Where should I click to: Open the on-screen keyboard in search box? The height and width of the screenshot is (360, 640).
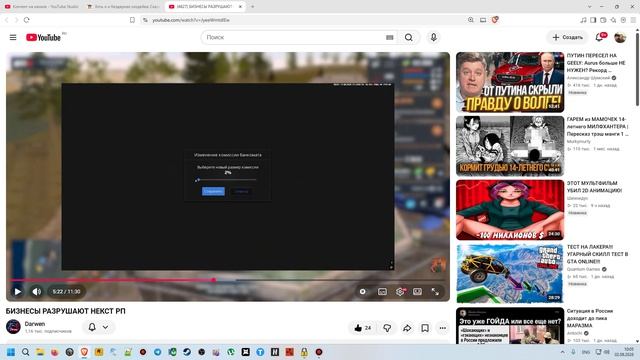click(389, 37)
